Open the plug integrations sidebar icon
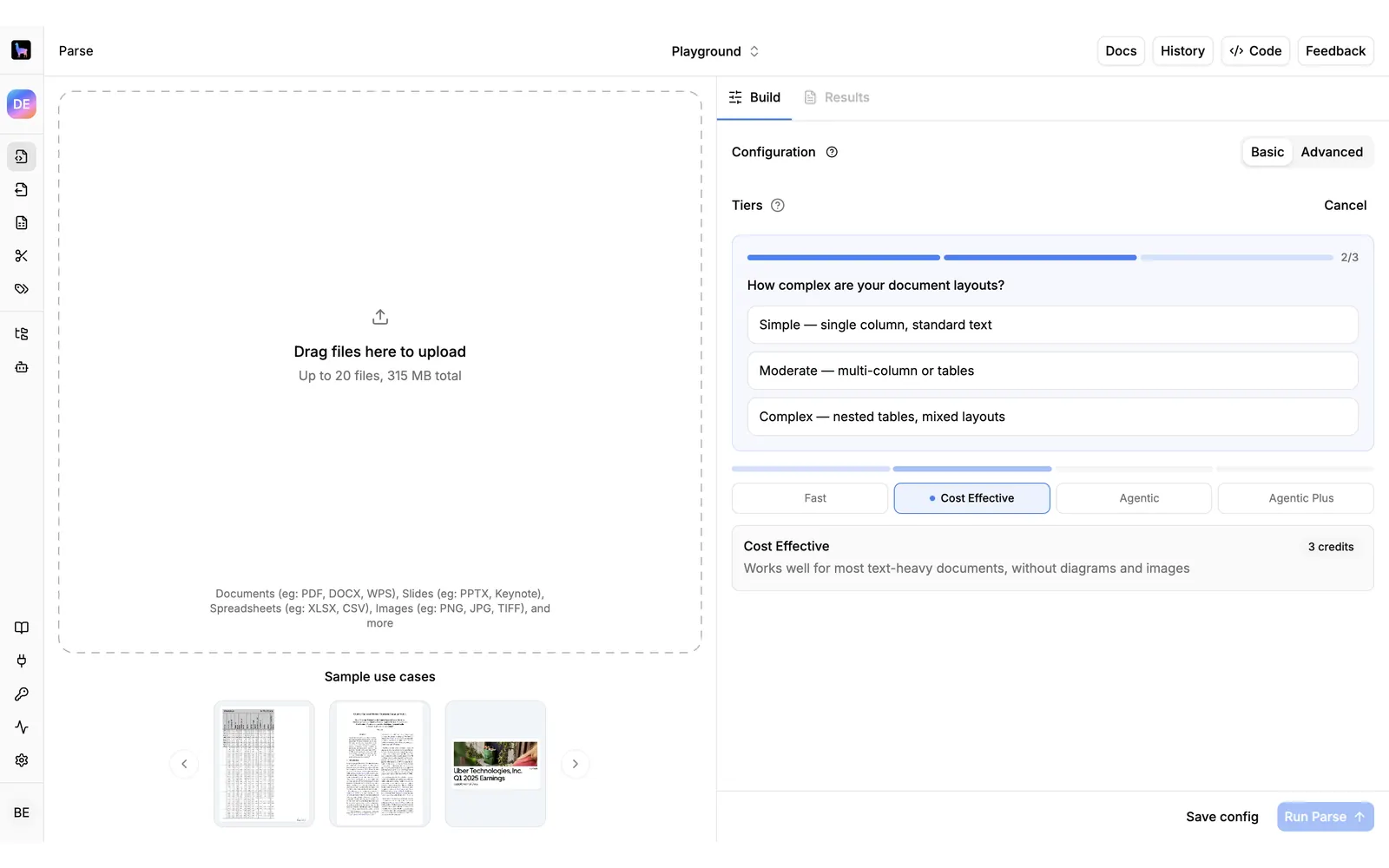This screenshot has width=1389, height=868. click(x=22, y=661)
